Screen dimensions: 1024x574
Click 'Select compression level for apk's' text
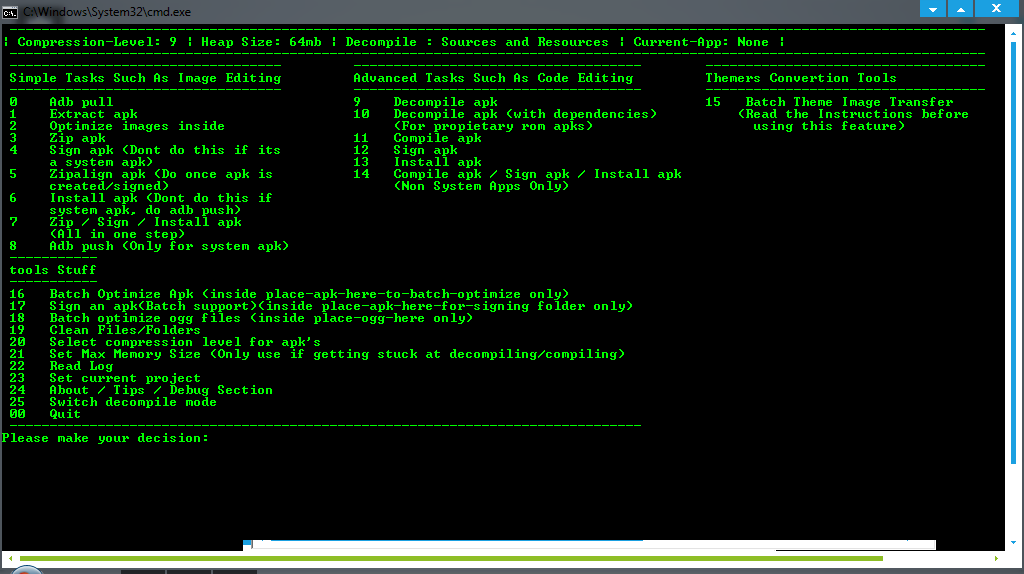(x=185, y=342)
